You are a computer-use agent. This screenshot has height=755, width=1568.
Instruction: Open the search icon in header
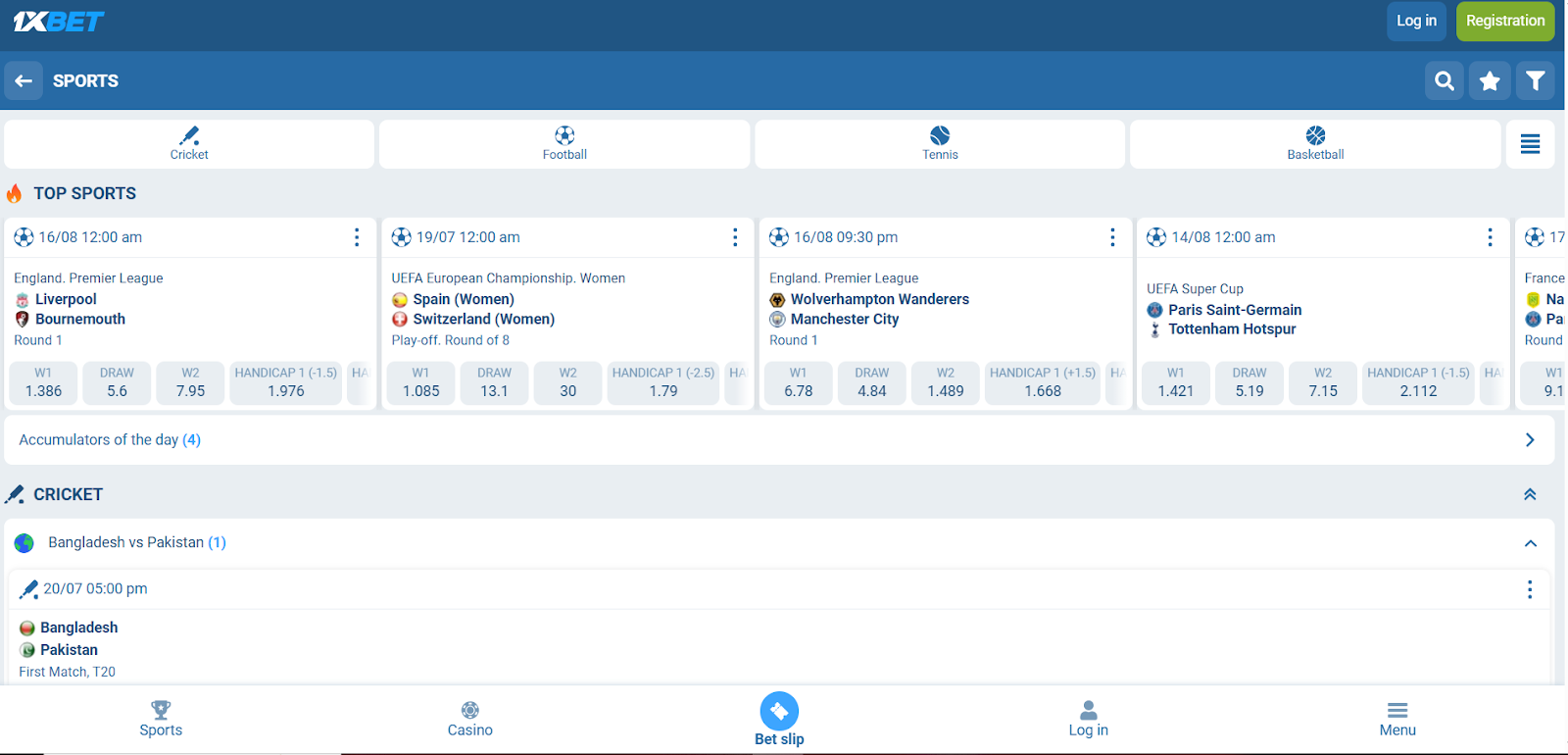tap(1444, 80)
